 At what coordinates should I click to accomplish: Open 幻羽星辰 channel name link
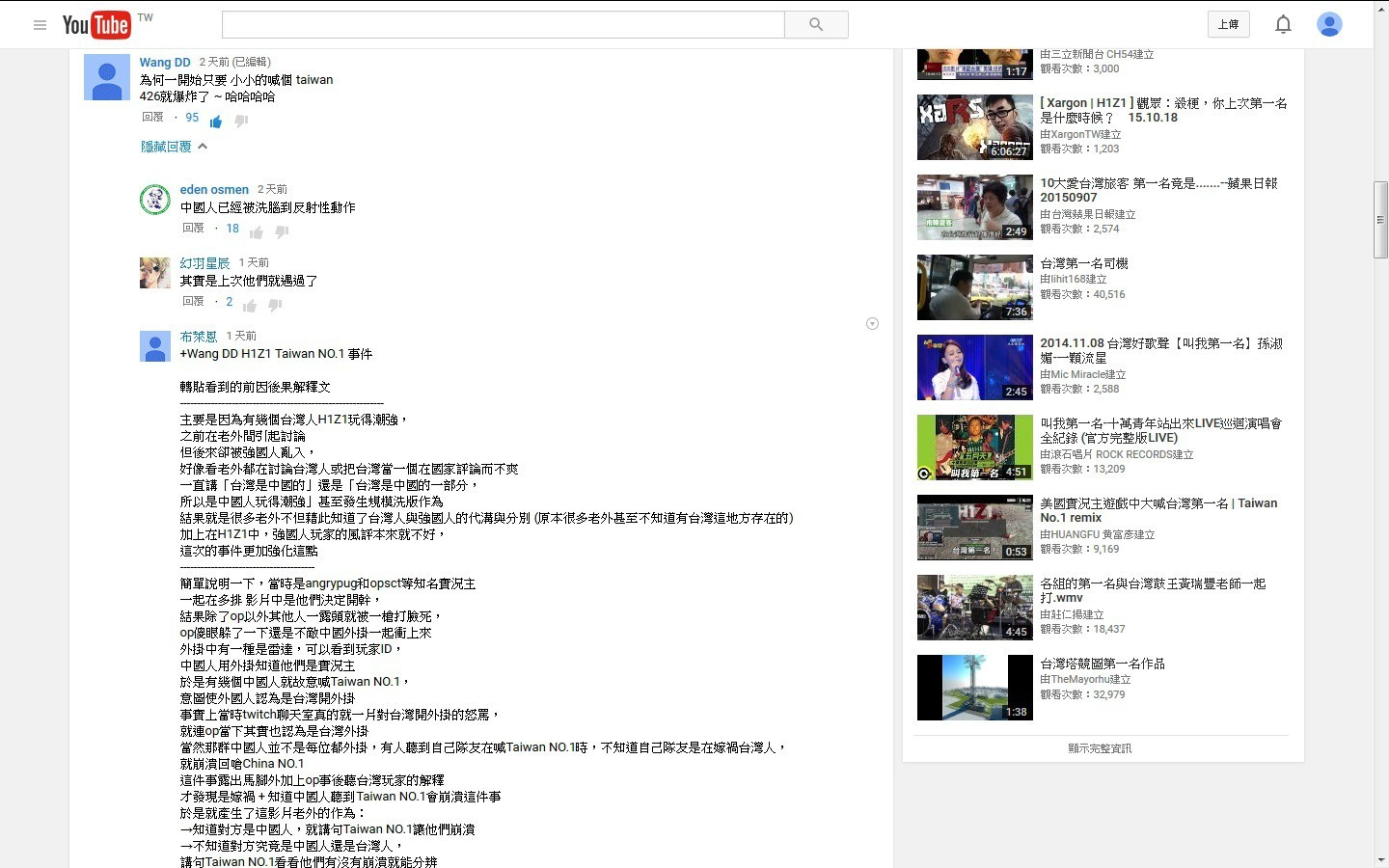click(x=204, y=262)
